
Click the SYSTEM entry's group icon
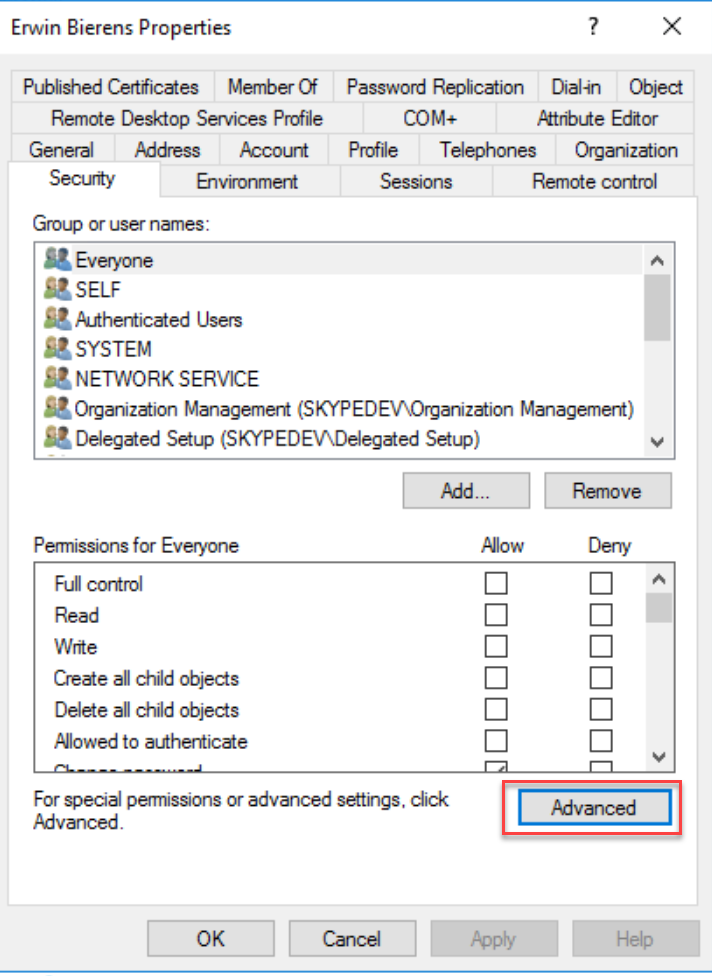click(58, 349)
